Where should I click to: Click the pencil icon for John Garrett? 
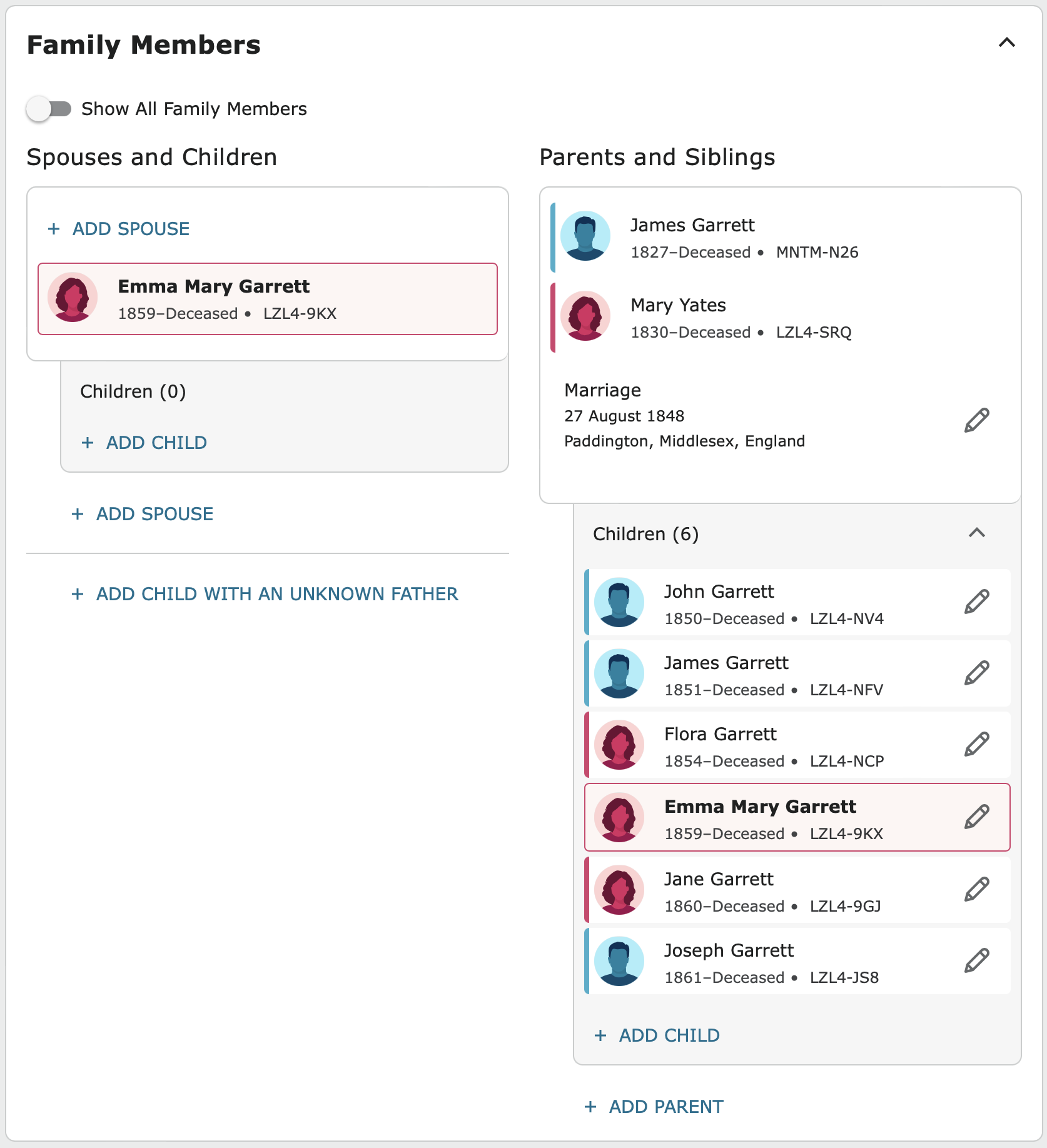click(x=976, y=602)
